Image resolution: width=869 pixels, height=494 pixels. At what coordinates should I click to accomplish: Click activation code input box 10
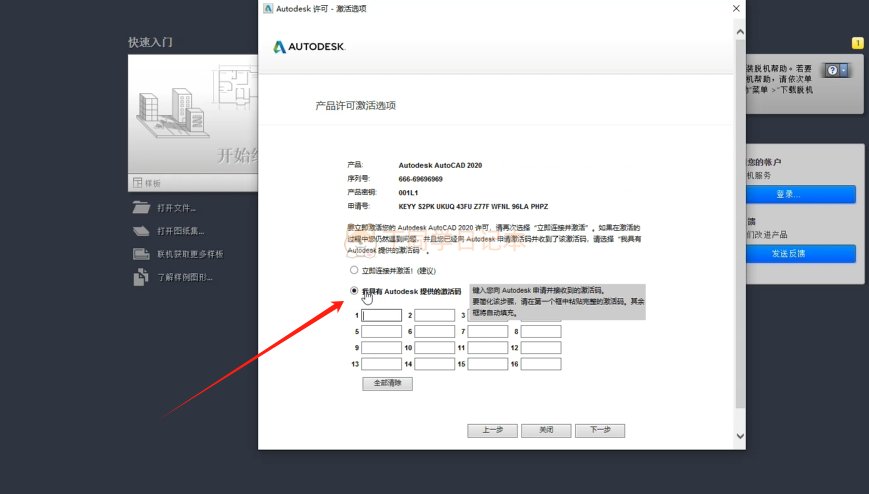click(x=434, y=348)
